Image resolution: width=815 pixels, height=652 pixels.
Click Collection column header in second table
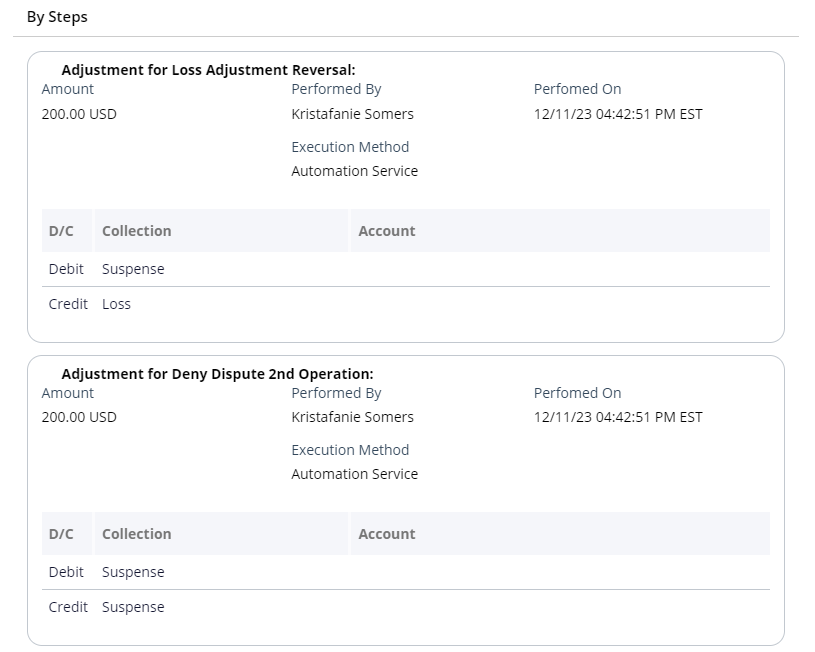pos(221,534)
